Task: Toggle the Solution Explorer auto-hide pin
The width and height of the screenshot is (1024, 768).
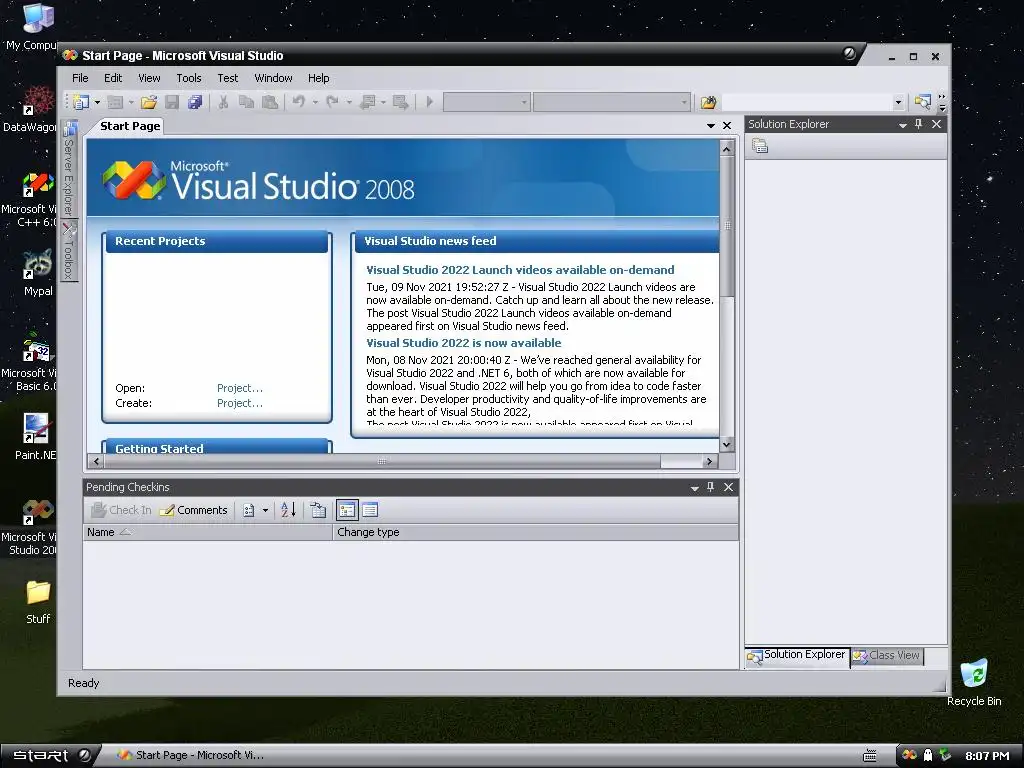Action: tap(919, 124)
